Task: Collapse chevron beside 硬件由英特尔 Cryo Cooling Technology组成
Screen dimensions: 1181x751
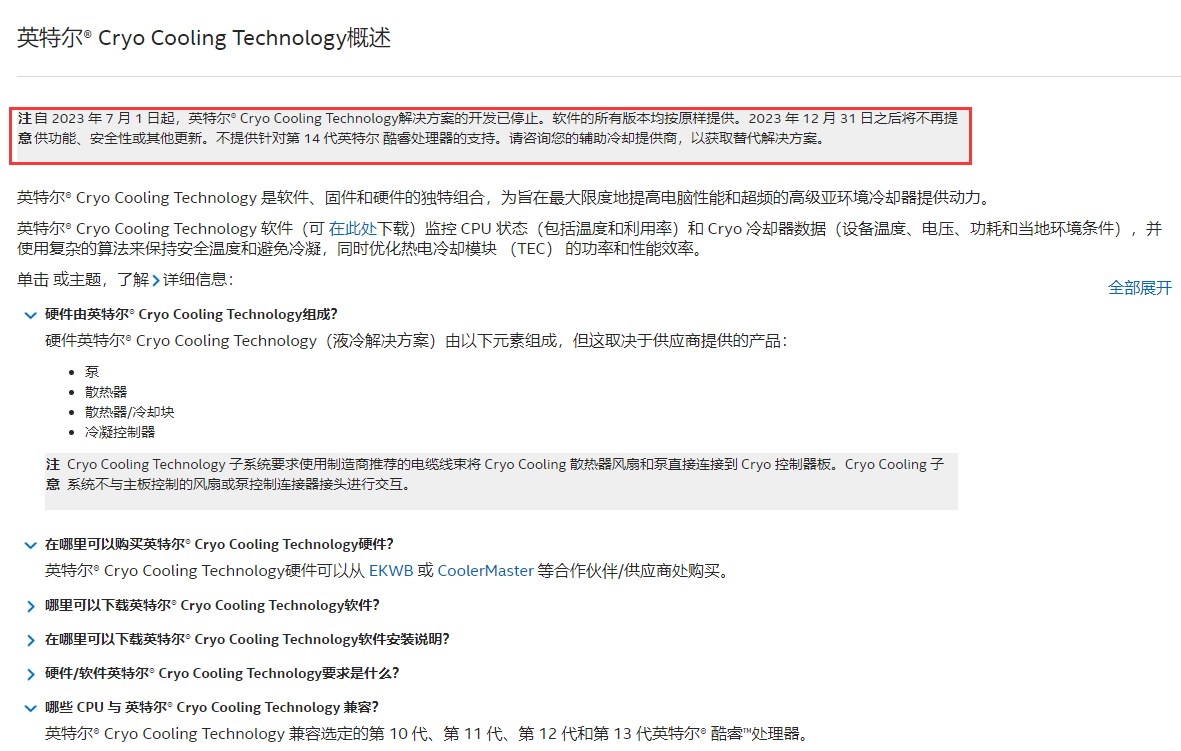Action: [30, 316]
